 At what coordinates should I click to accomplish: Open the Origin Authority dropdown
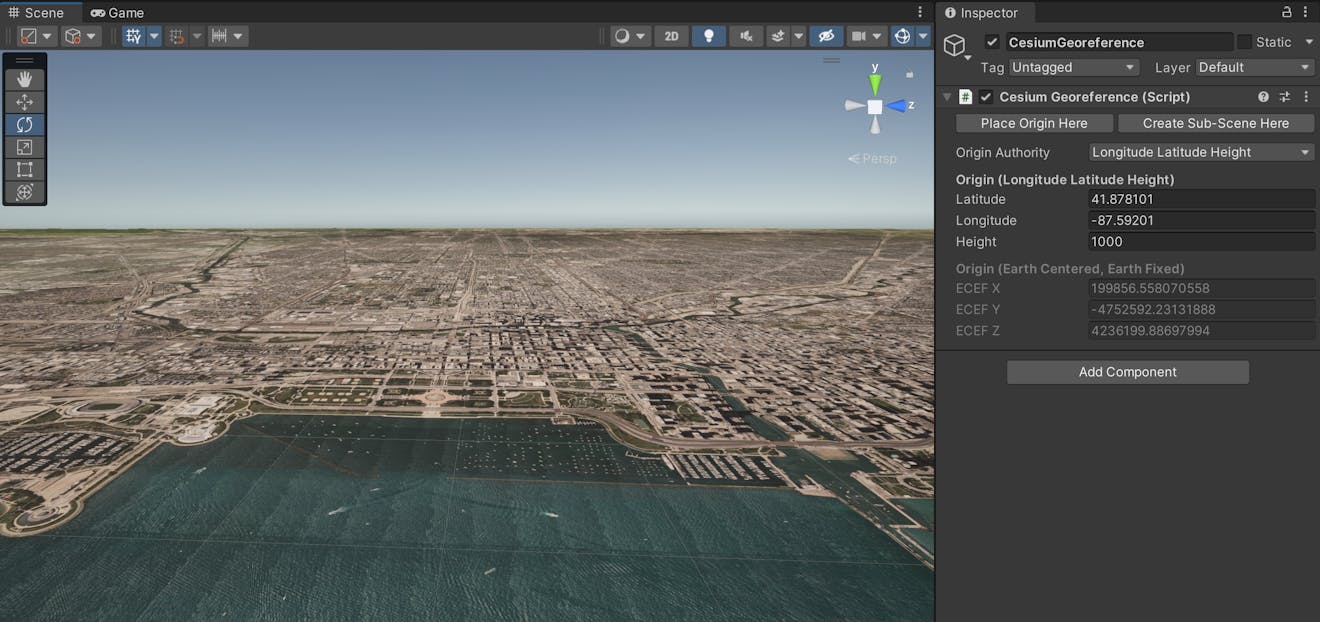[1200, 152]
